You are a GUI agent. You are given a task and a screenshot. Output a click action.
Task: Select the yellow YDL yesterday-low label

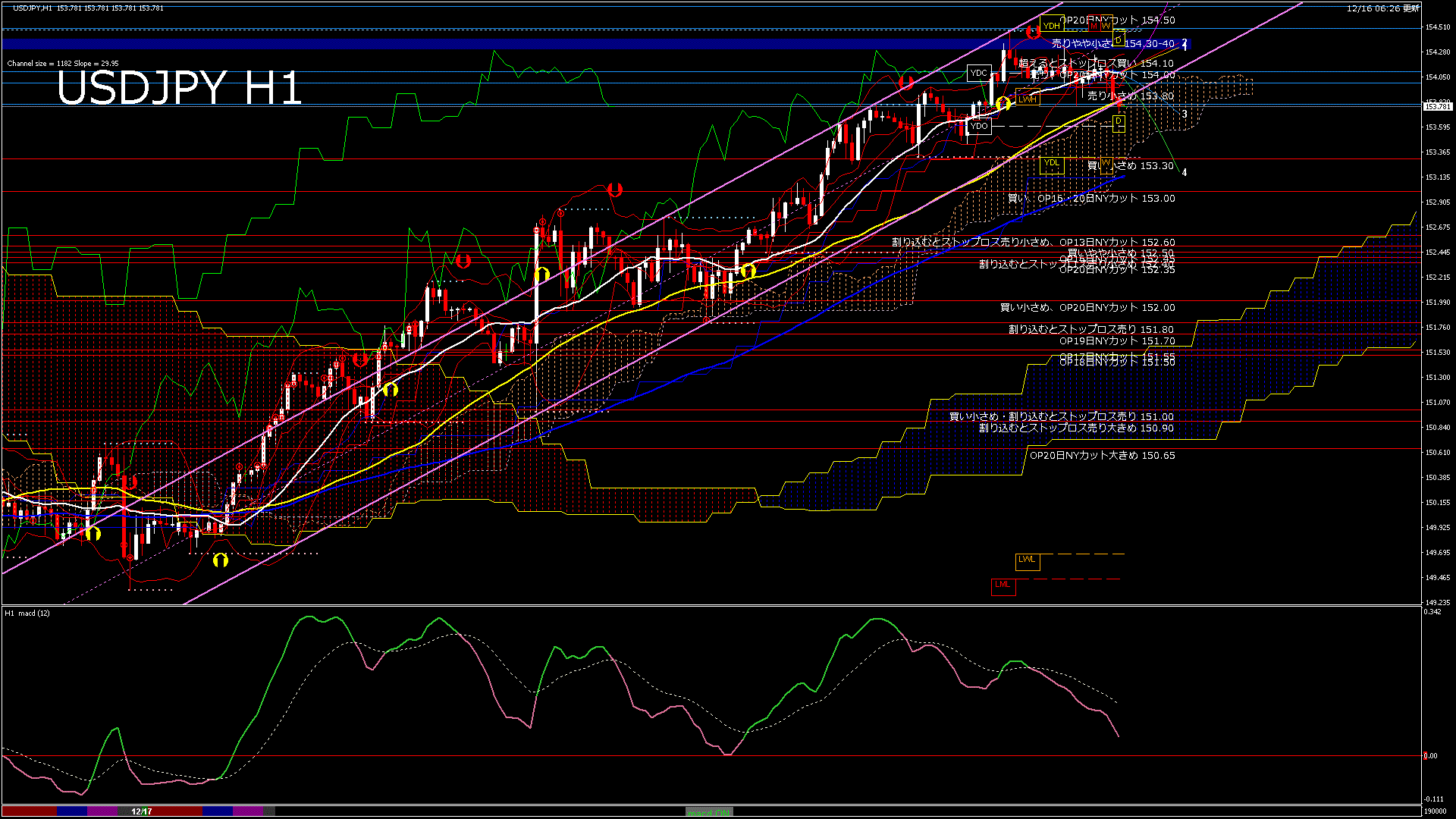coord(1051,163)
